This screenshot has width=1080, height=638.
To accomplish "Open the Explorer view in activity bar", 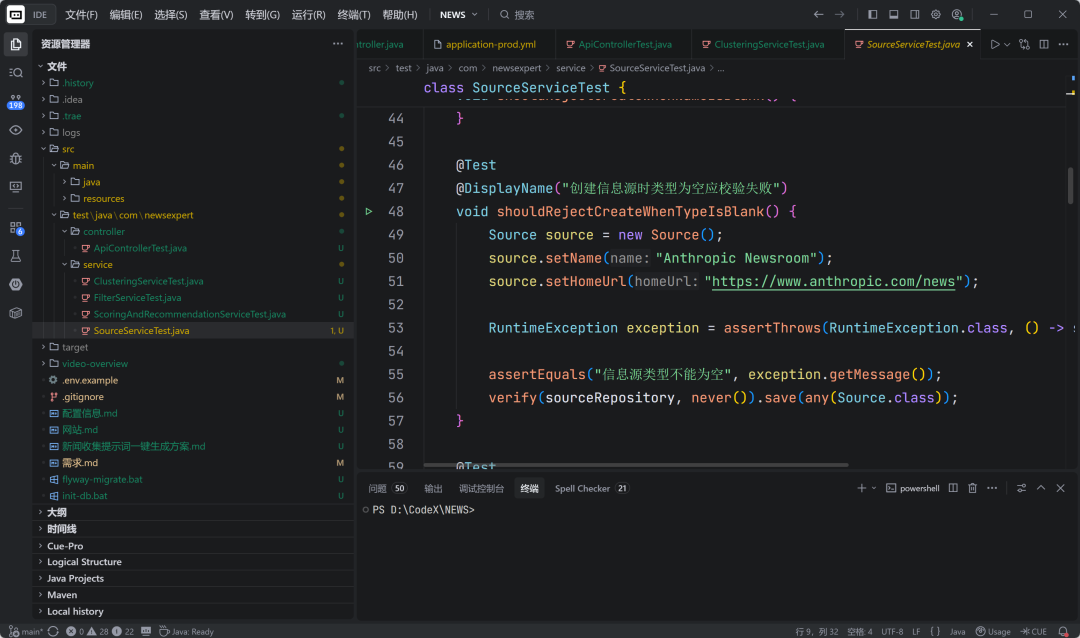I will [16, 44].
